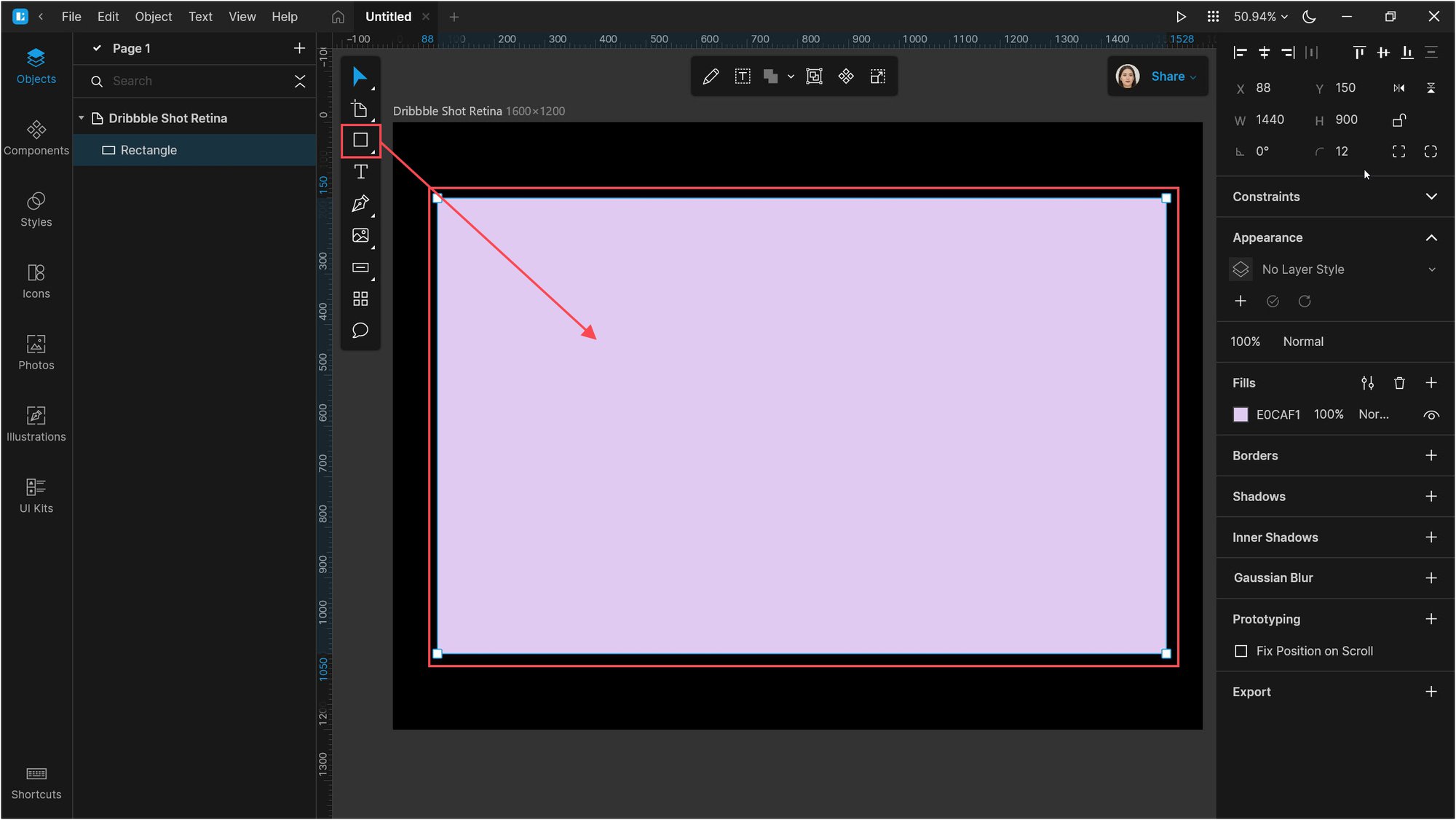1456x820 pixels.
Task: Select the Rectangle layer in panel
Action: tap(149, 149)
